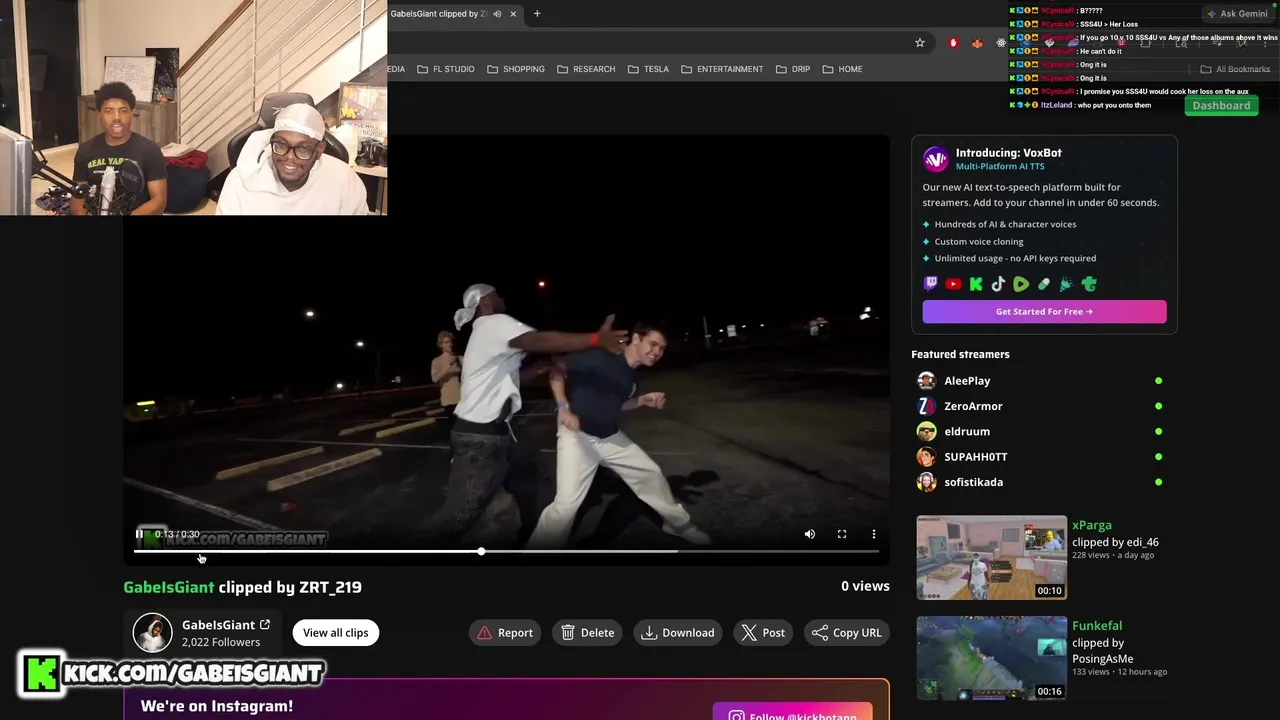Enter fullscreen on the video player

click(842, 534)
